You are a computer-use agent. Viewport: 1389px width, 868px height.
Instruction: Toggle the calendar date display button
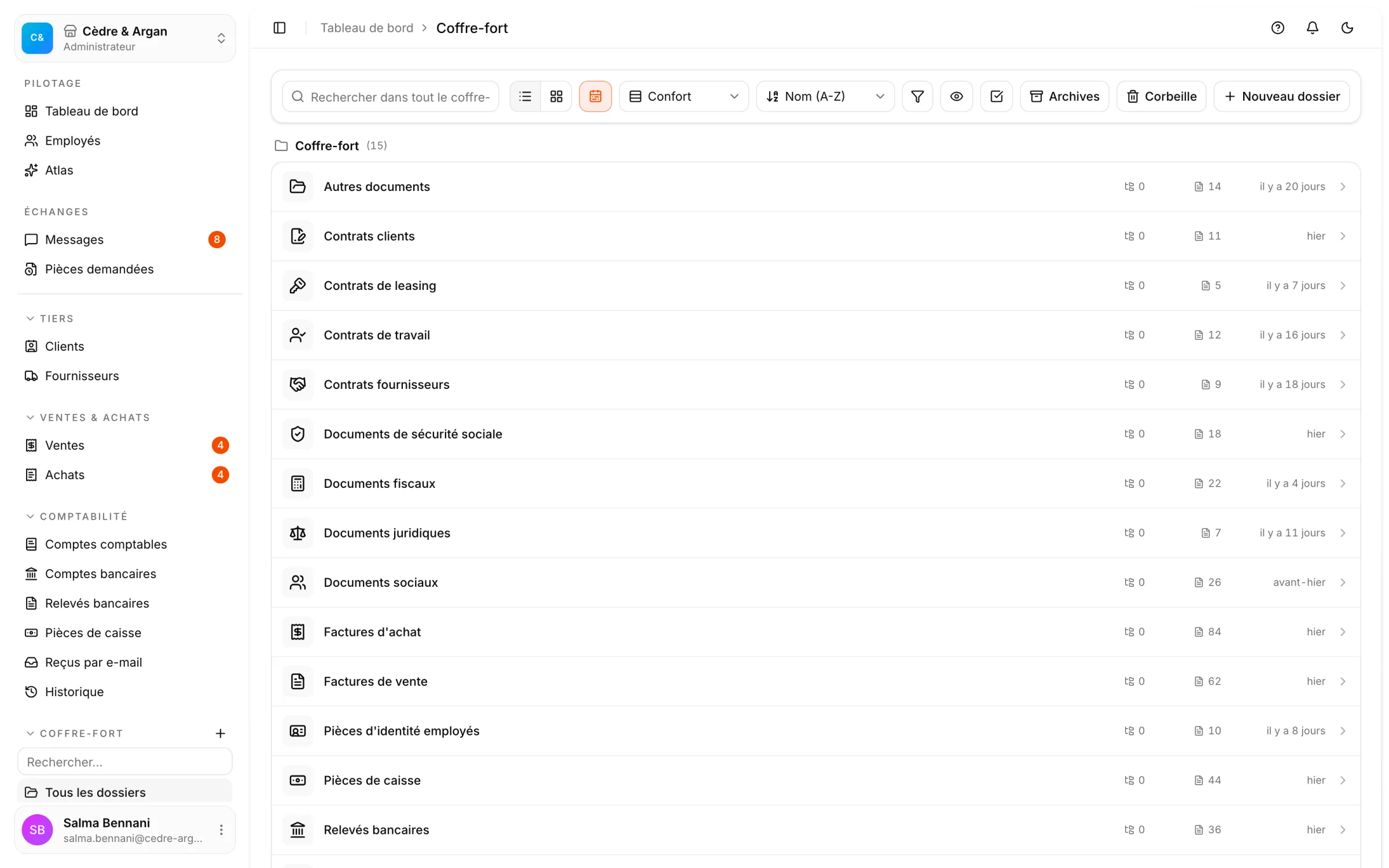(x=595, y=96)
